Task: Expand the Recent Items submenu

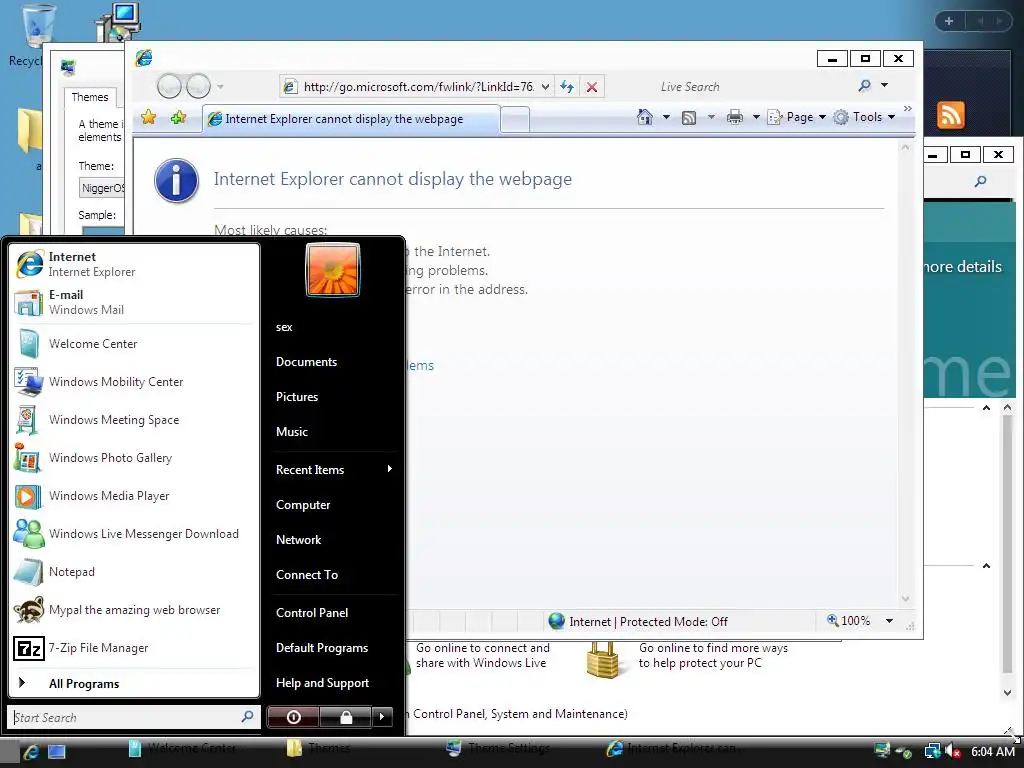Action: click(333, 470)
